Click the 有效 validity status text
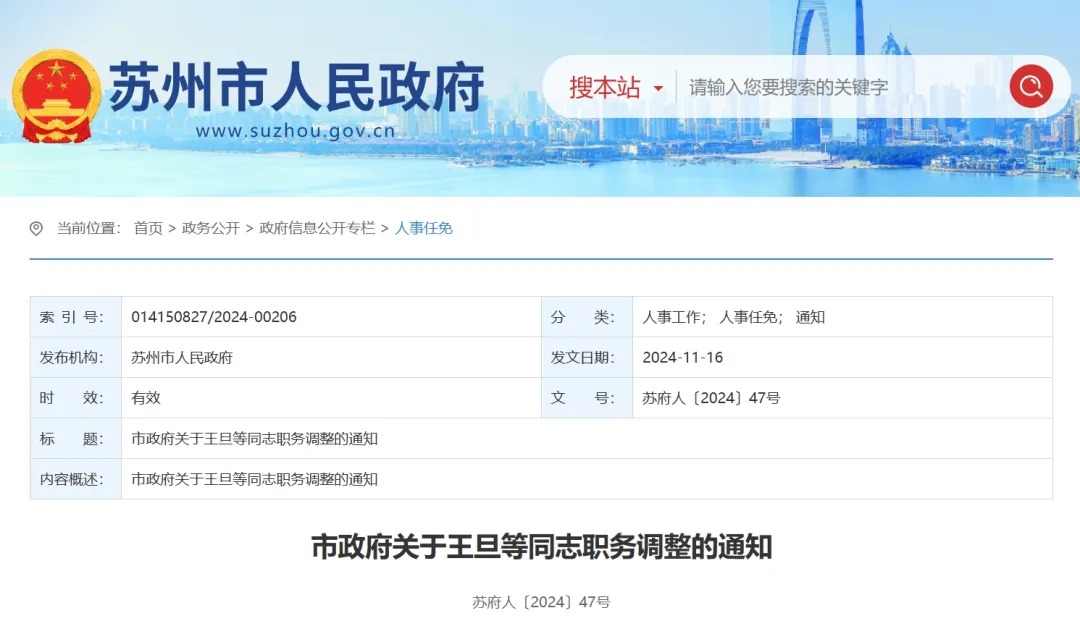 coord(144,398)
